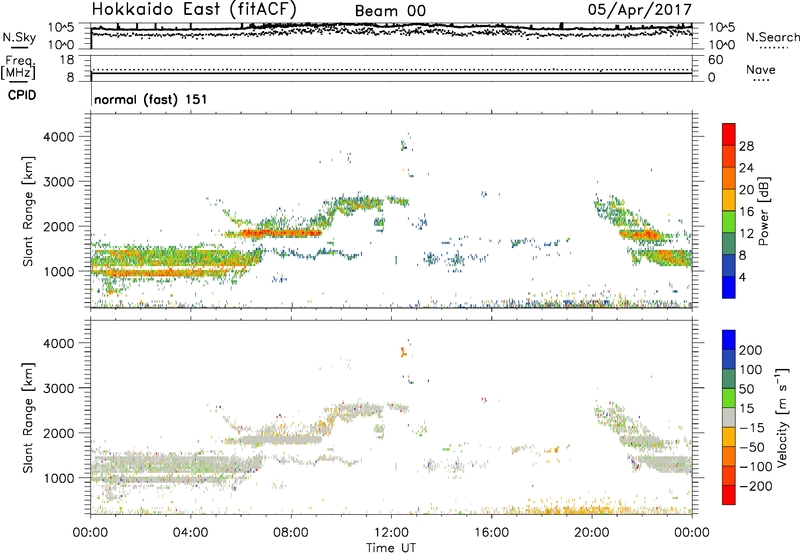The width and height of the screenshot is (800, 554).
Task: Click the '08:00' time axis tick label
Action: pyautogui.click(x=291, y=533)
